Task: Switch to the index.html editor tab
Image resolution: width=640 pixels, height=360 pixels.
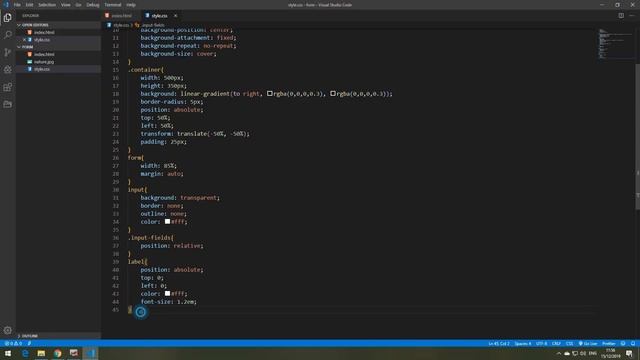Action: click(x=121, y=16)
